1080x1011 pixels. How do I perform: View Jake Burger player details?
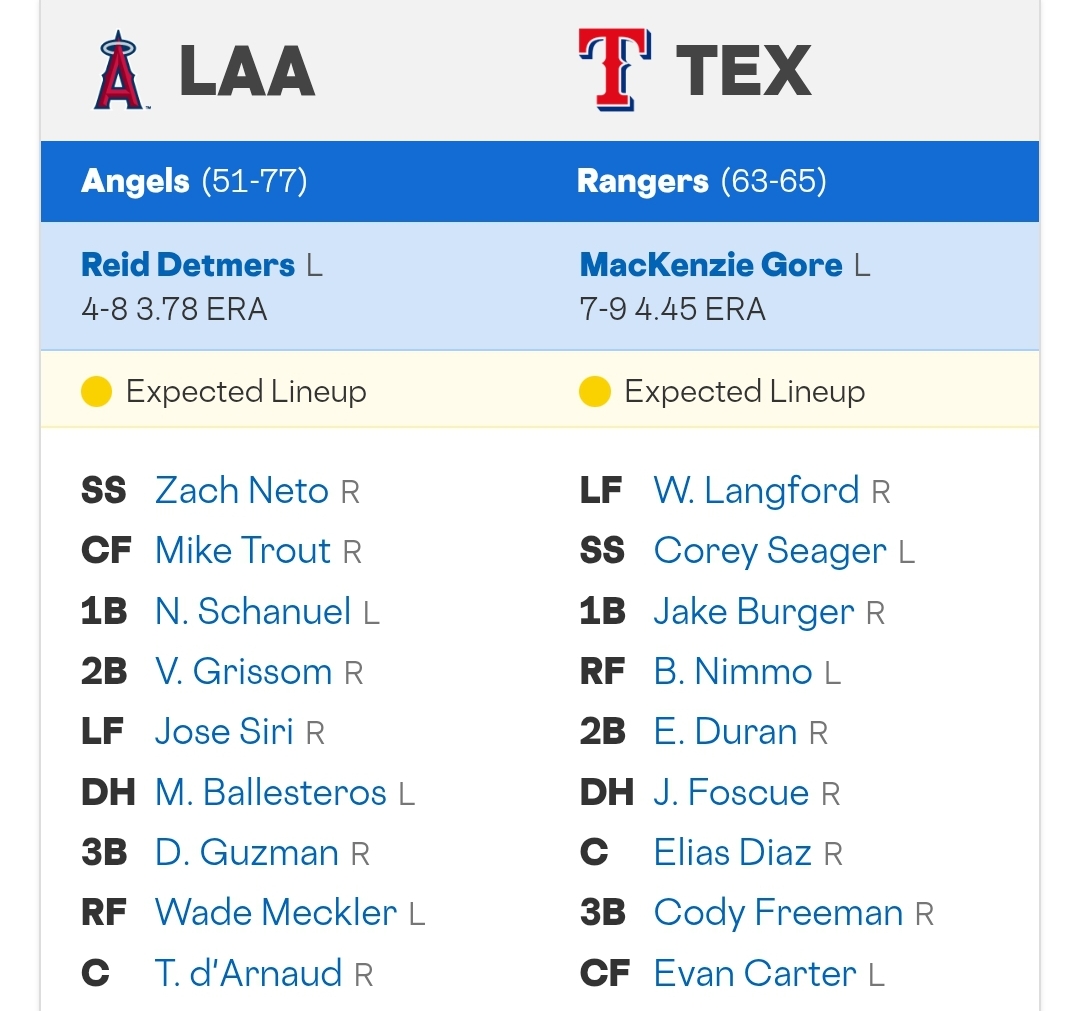pyautogui.click(x=754, y=612)
